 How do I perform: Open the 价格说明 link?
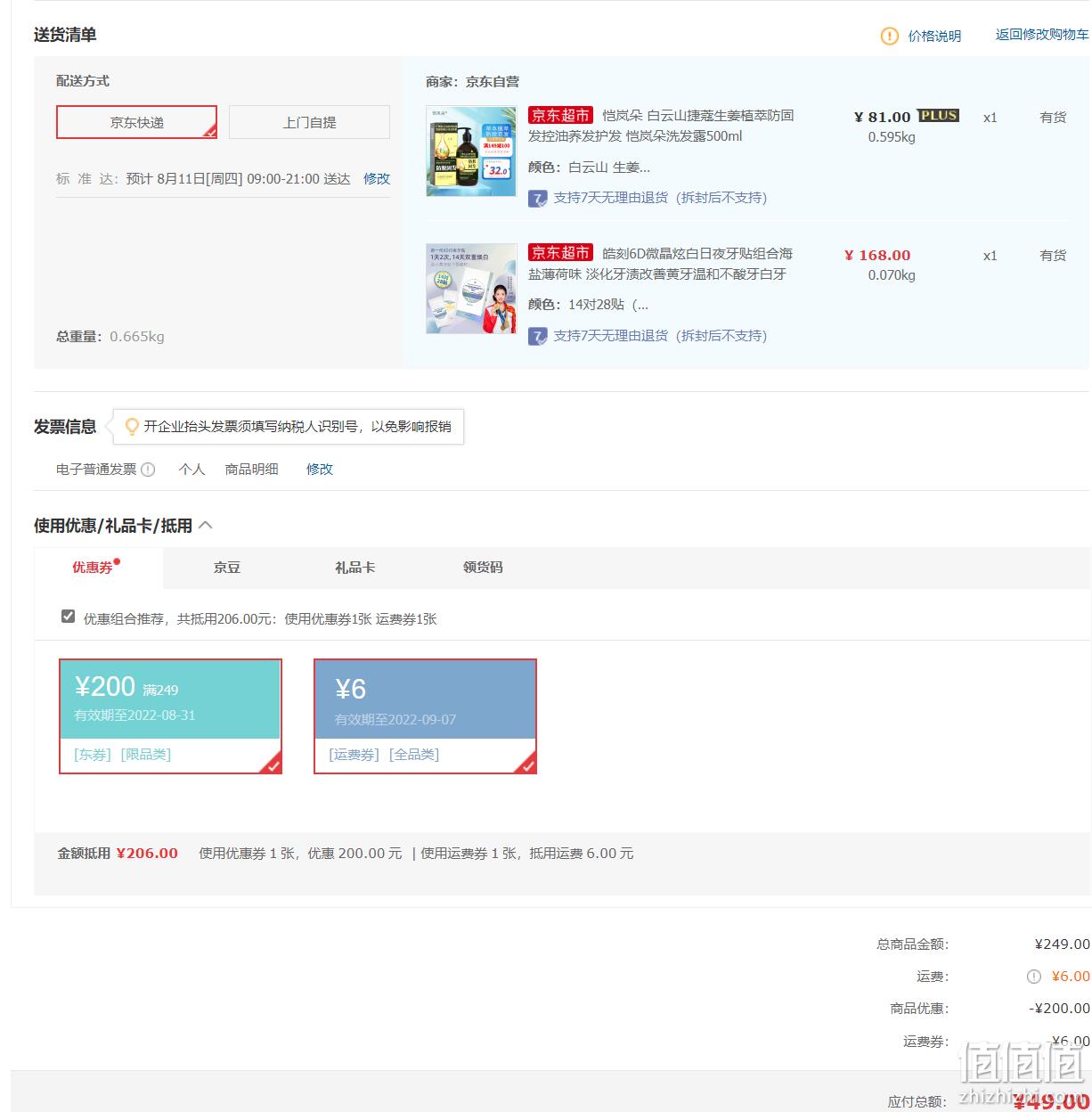point(934,37)
